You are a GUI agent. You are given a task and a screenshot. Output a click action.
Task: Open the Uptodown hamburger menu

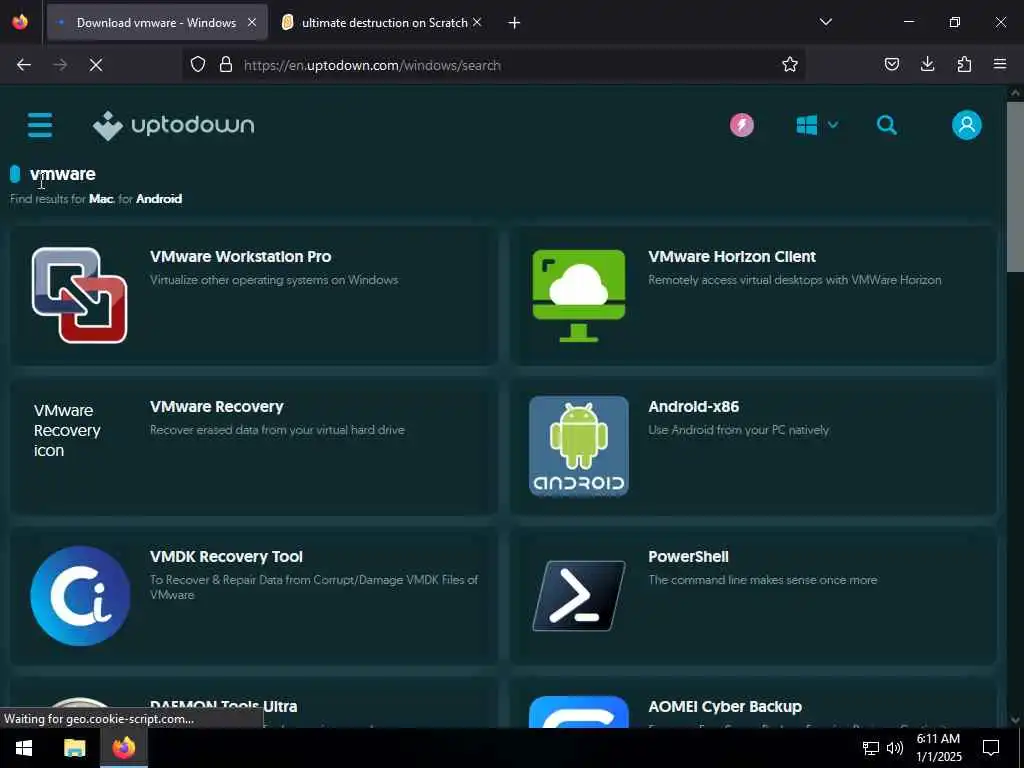point(40,125)
